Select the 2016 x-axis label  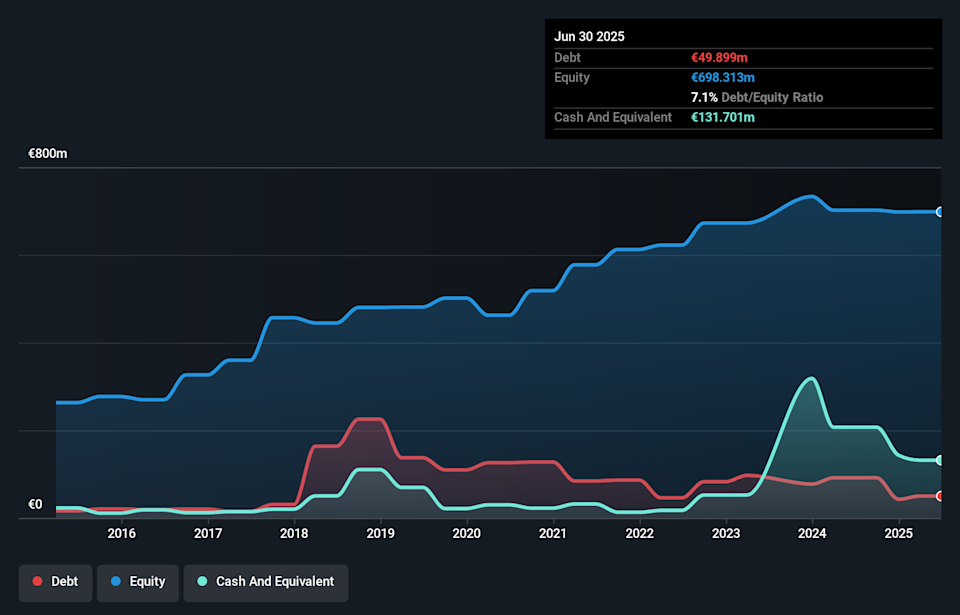point(121,534)
